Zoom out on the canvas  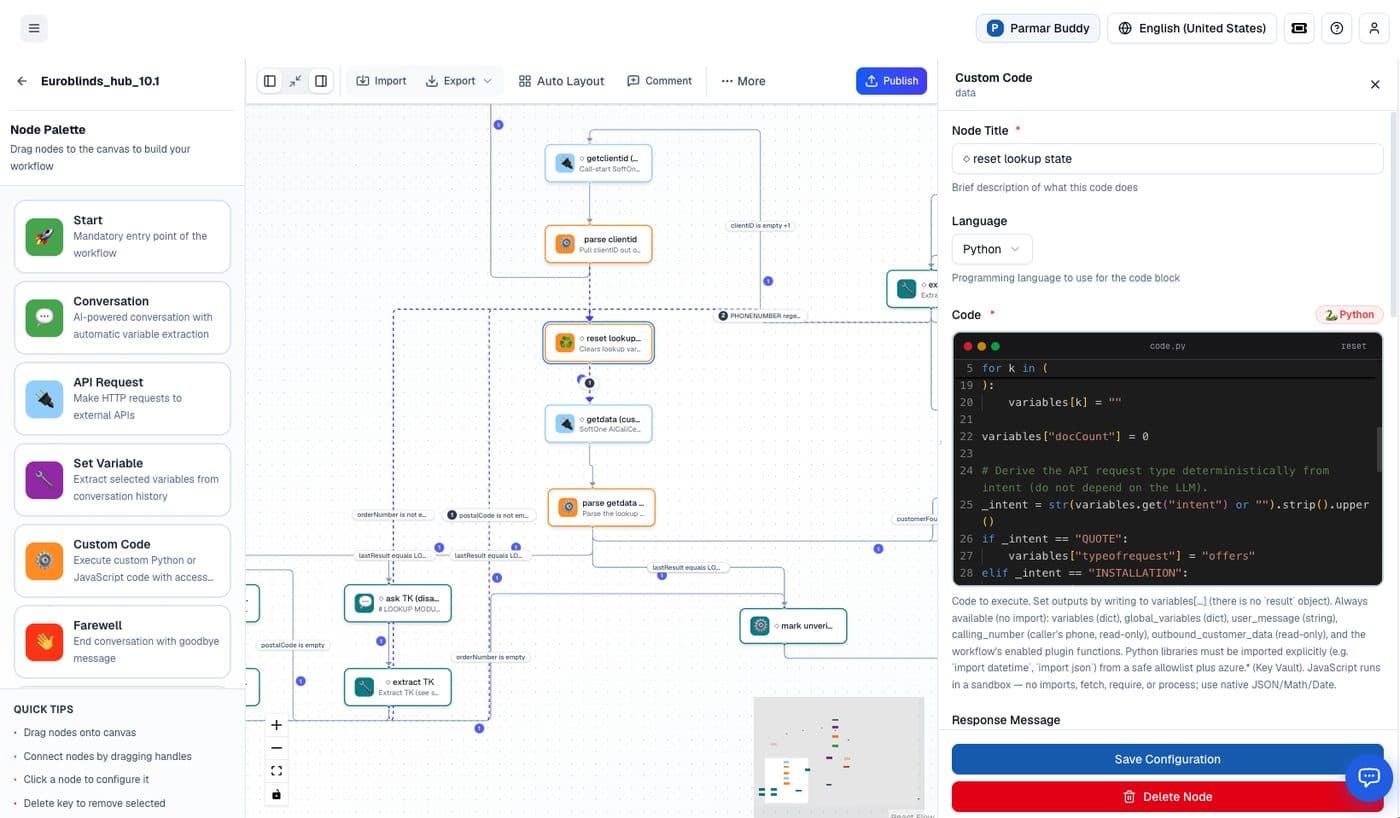point(277,748)
